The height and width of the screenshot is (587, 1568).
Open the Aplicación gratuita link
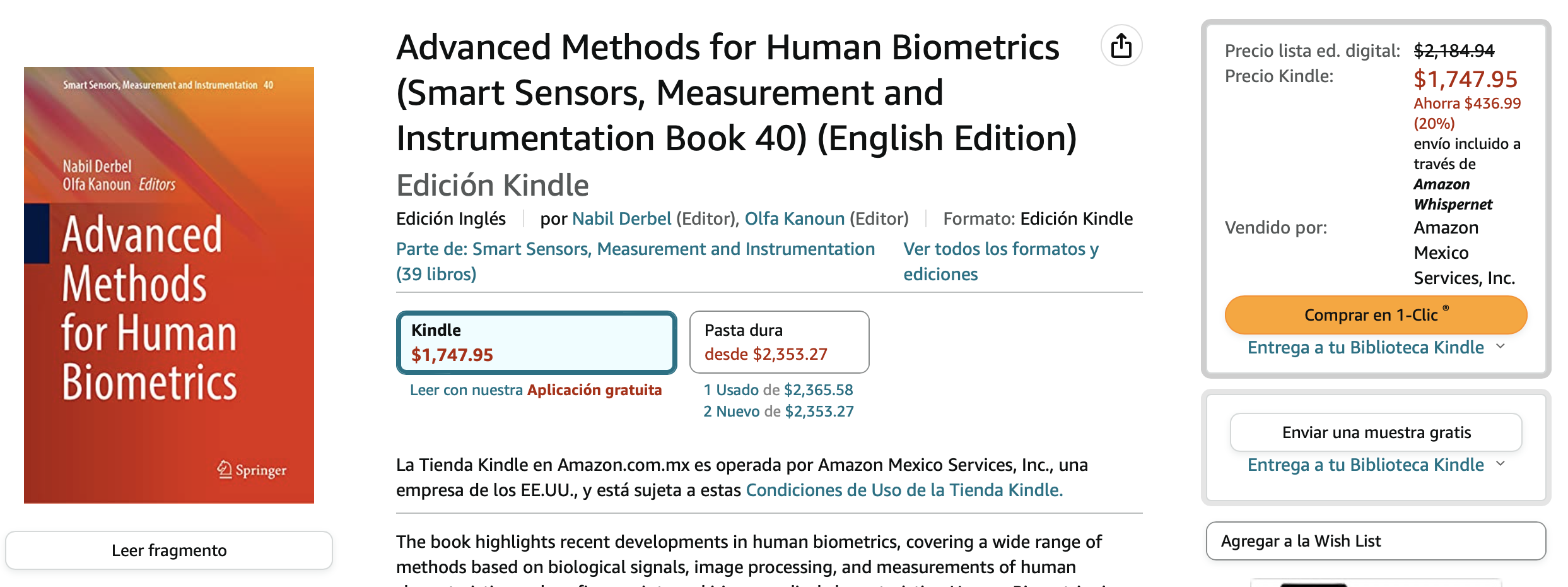pyautogui.click(x=594, y=390)
